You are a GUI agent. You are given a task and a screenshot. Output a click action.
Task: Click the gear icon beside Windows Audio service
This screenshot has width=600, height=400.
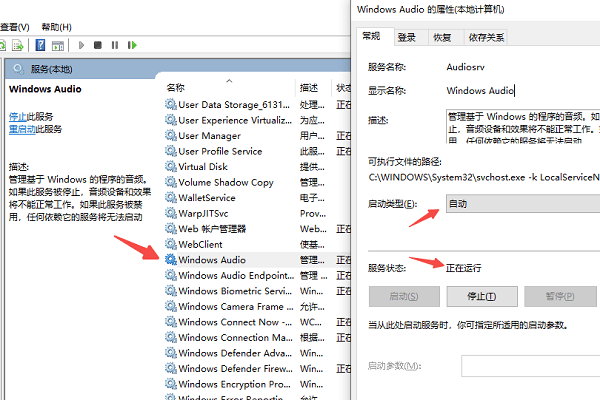pos(170,260)
